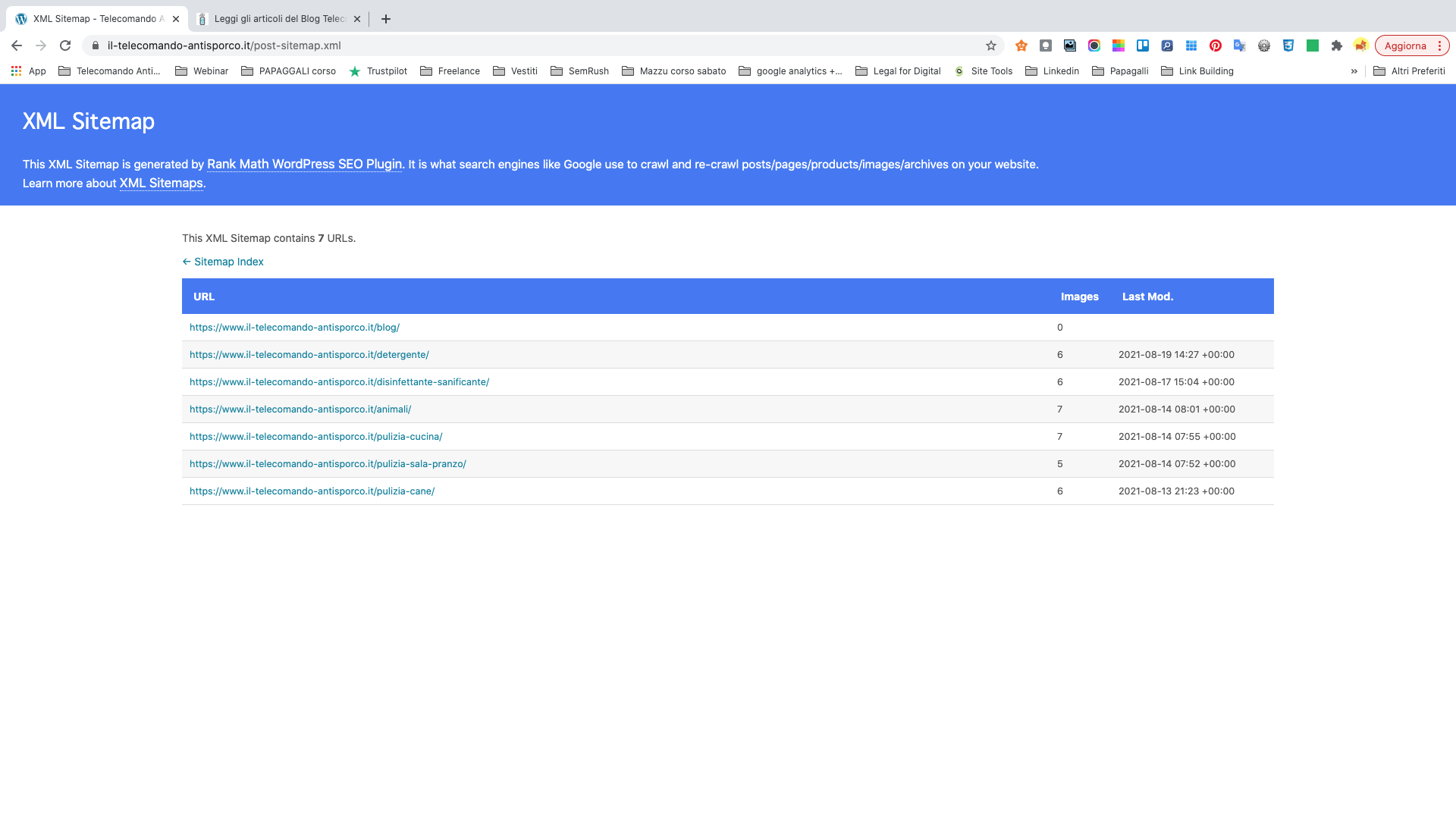Viewport: 1456px width, 819px height.
Task: Switch to the Leggi gli articoli del Blog tab
Action: click(x=278, y=19)
